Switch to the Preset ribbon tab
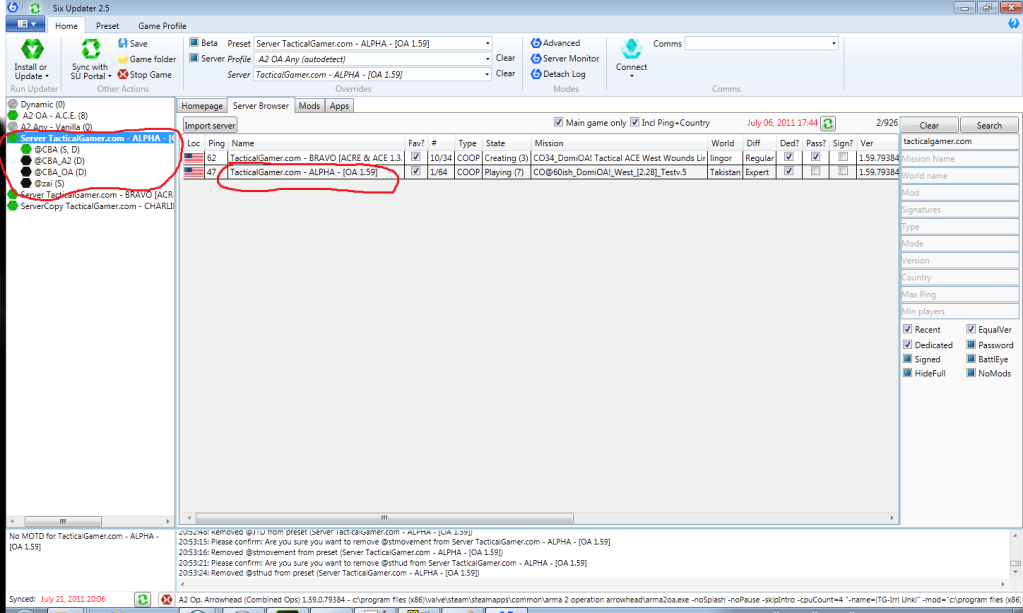Viewport: 1023px width, 613px height. point(107,25)
